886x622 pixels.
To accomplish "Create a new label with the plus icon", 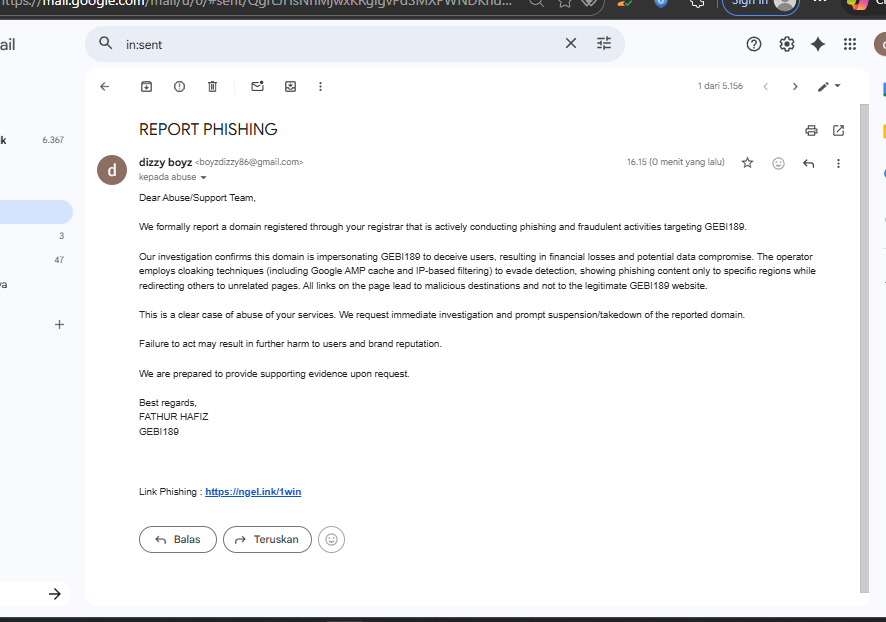I will click(59, 325).
